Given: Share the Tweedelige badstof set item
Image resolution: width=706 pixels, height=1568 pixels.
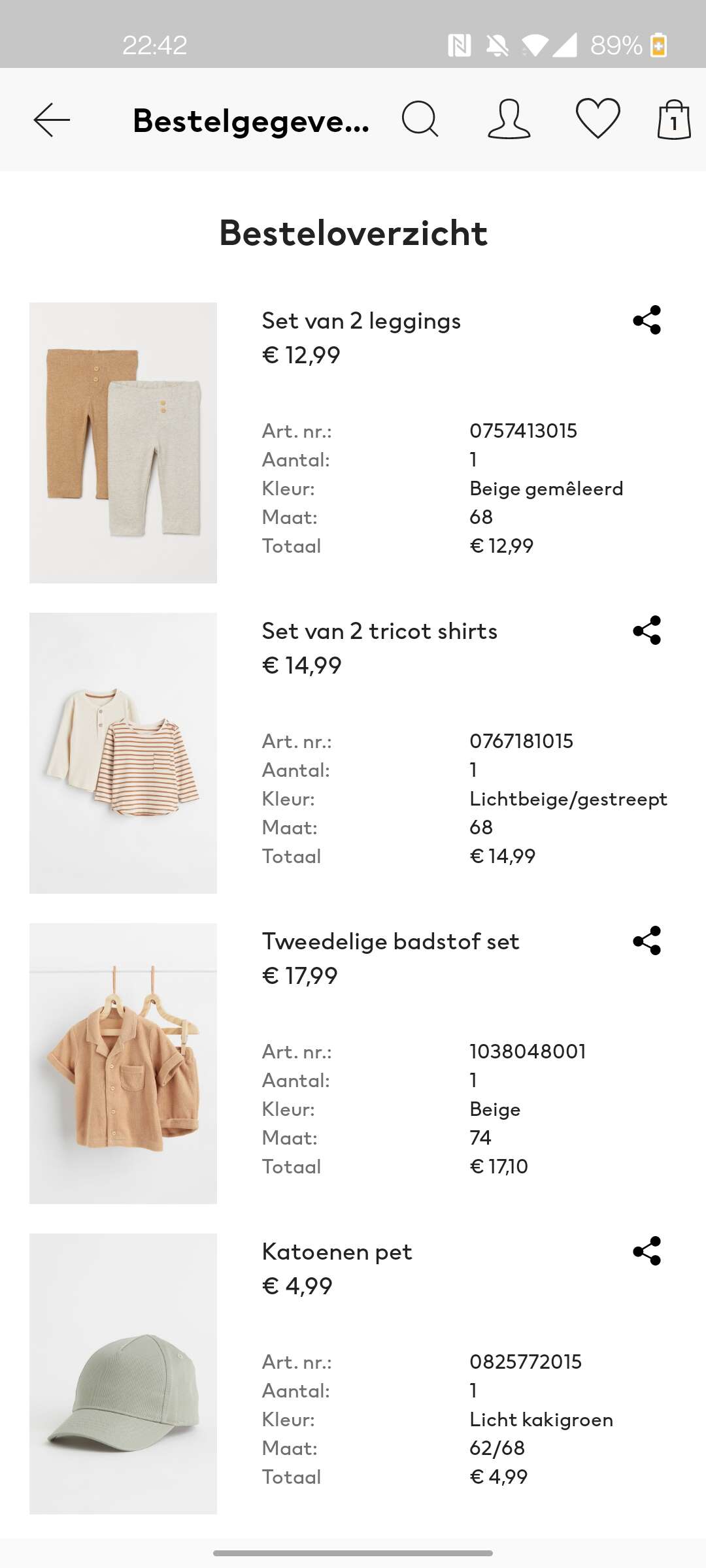Looking at the screenshot, I should [x=647, y=941].
